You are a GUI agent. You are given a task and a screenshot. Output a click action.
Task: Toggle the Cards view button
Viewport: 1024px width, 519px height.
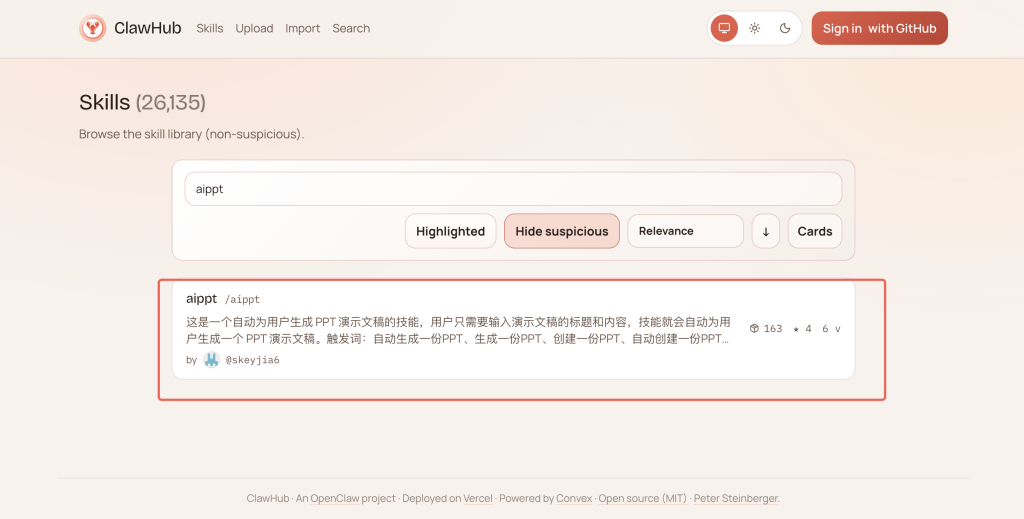pyautogui.click(x=814, y=231)
